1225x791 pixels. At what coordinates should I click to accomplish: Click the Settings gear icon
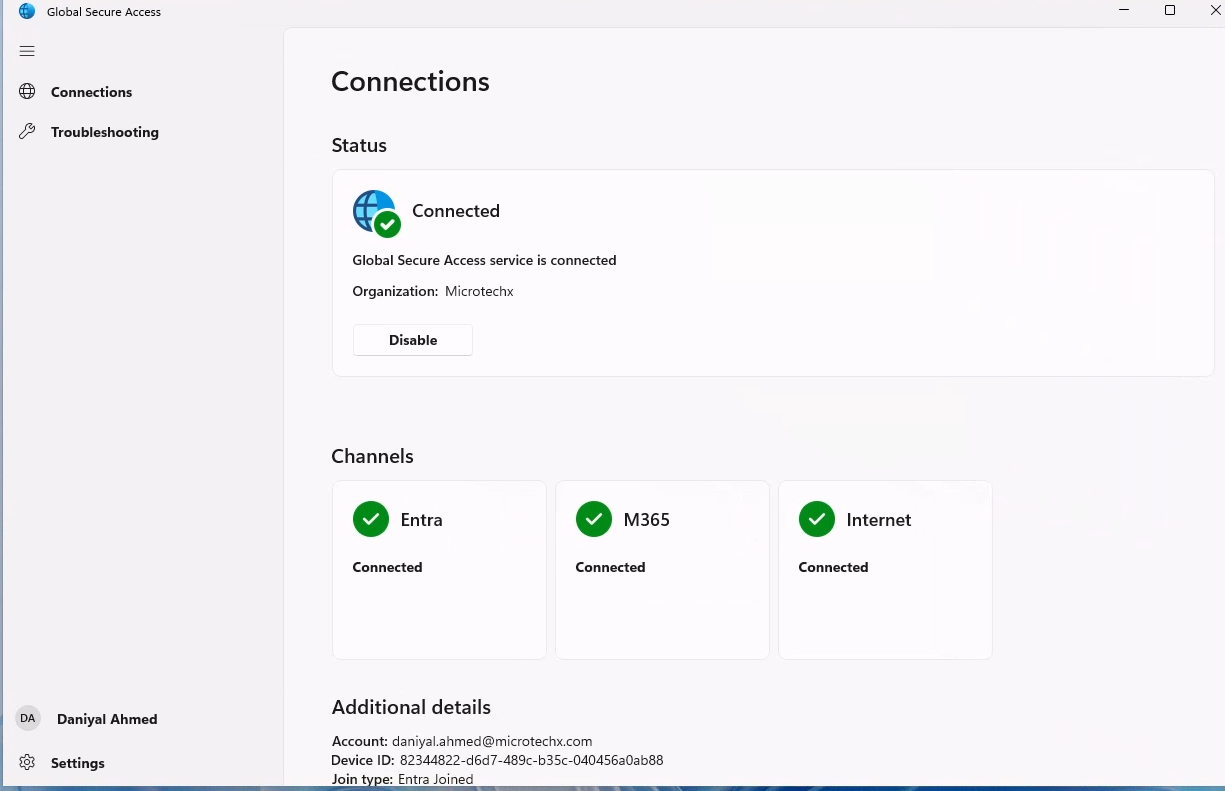(27, 763)
